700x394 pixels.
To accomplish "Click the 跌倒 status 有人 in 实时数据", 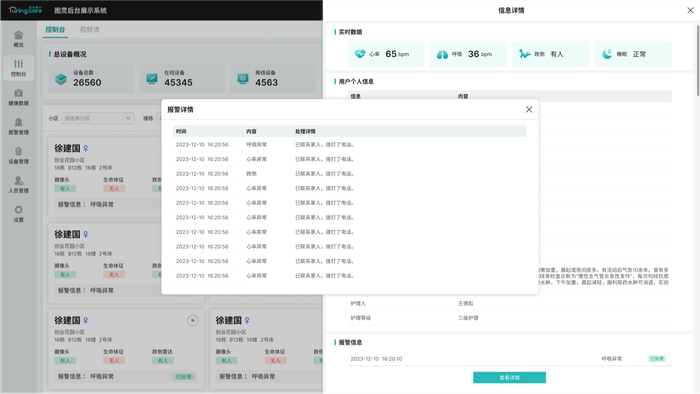I will [x=557, y=54].
